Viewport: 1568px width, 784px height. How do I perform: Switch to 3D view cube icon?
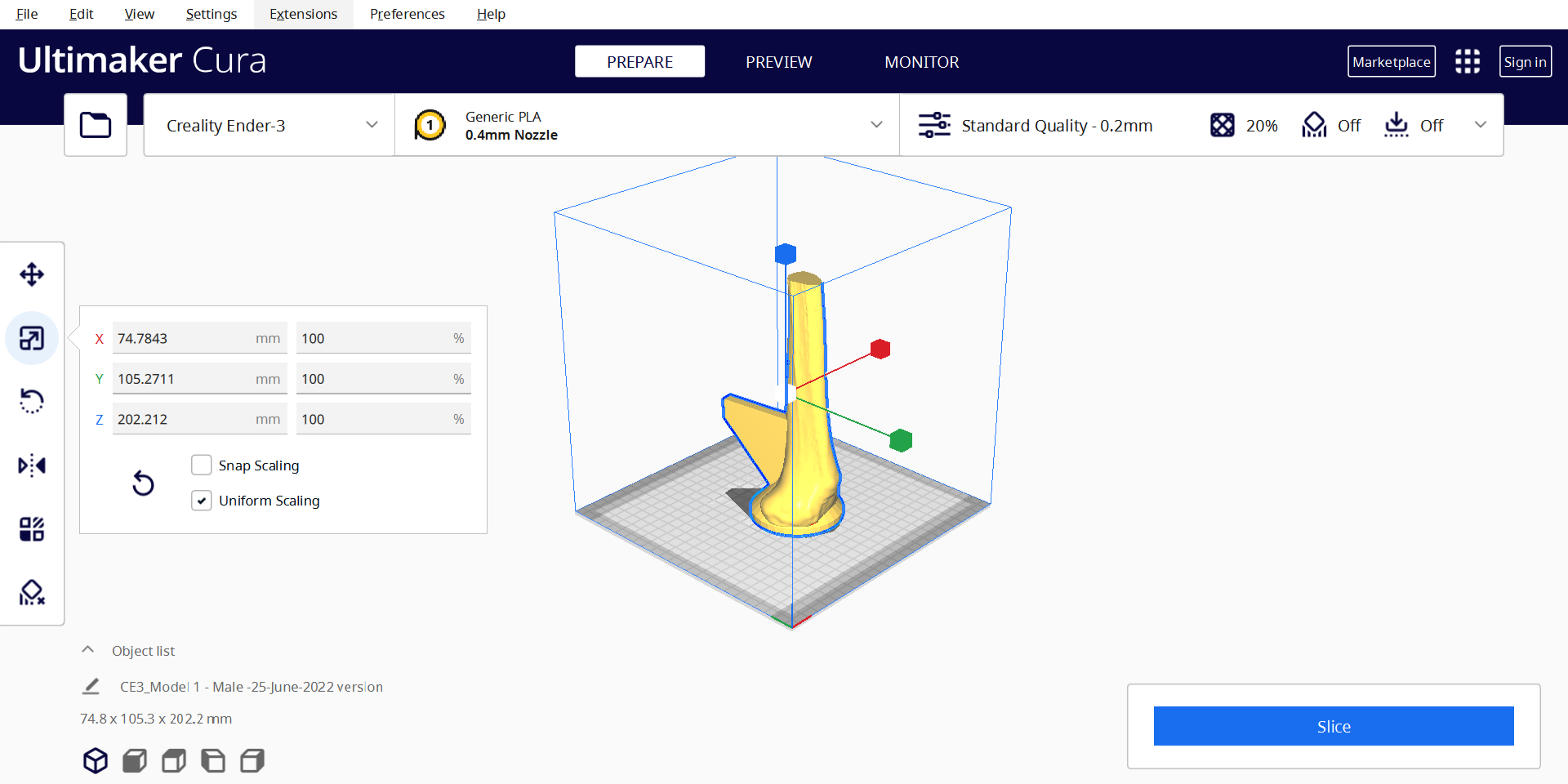tap(96, 760)
